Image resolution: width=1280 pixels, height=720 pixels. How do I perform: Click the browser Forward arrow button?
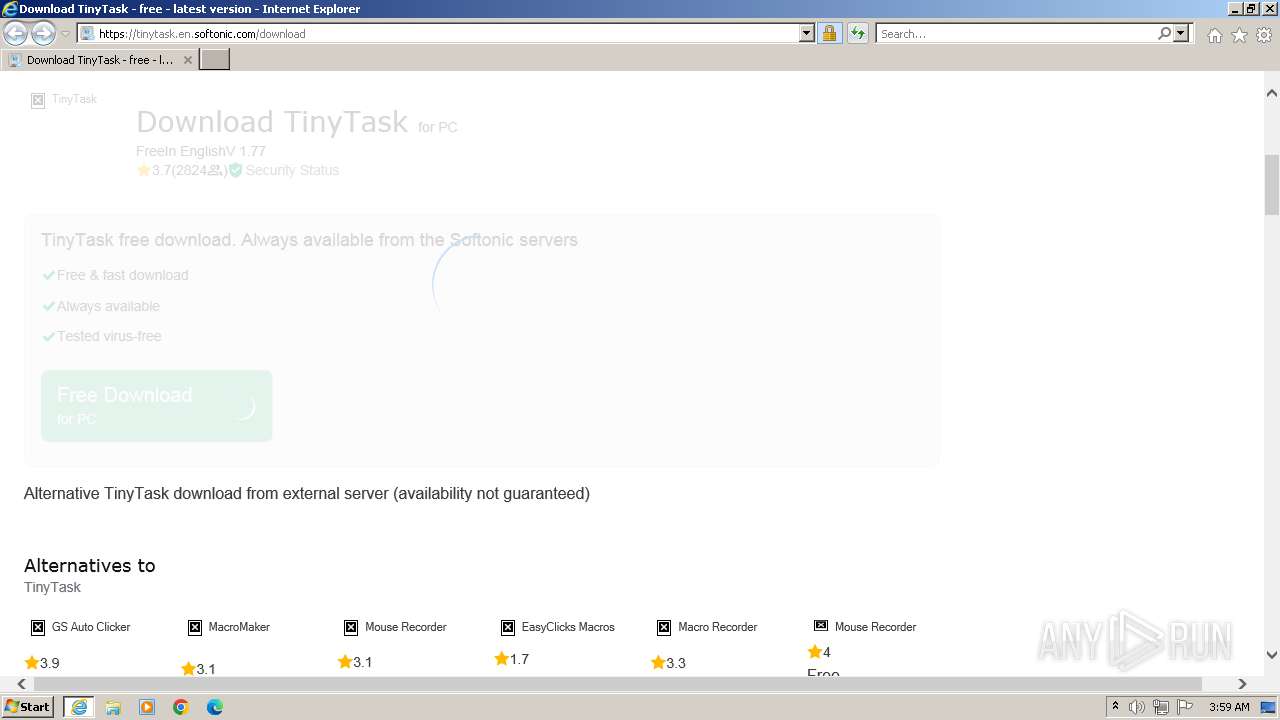click(x=43, y=33)
